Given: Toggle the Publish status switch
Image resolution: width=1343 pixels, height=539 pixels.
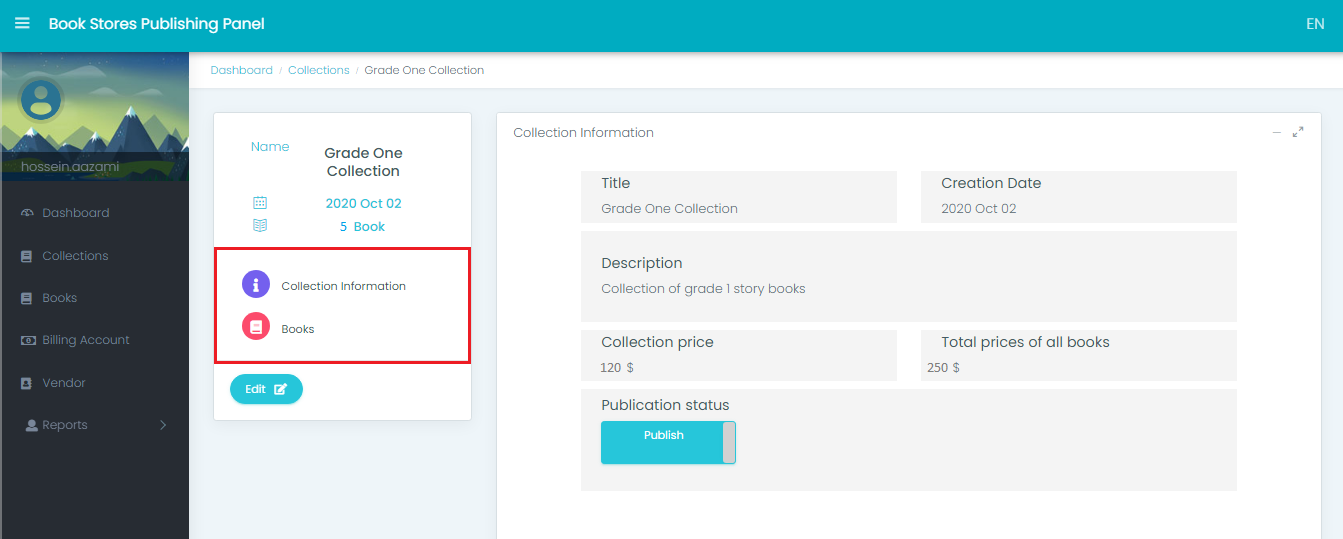Looking at the screenshot, I should point(668,442).
